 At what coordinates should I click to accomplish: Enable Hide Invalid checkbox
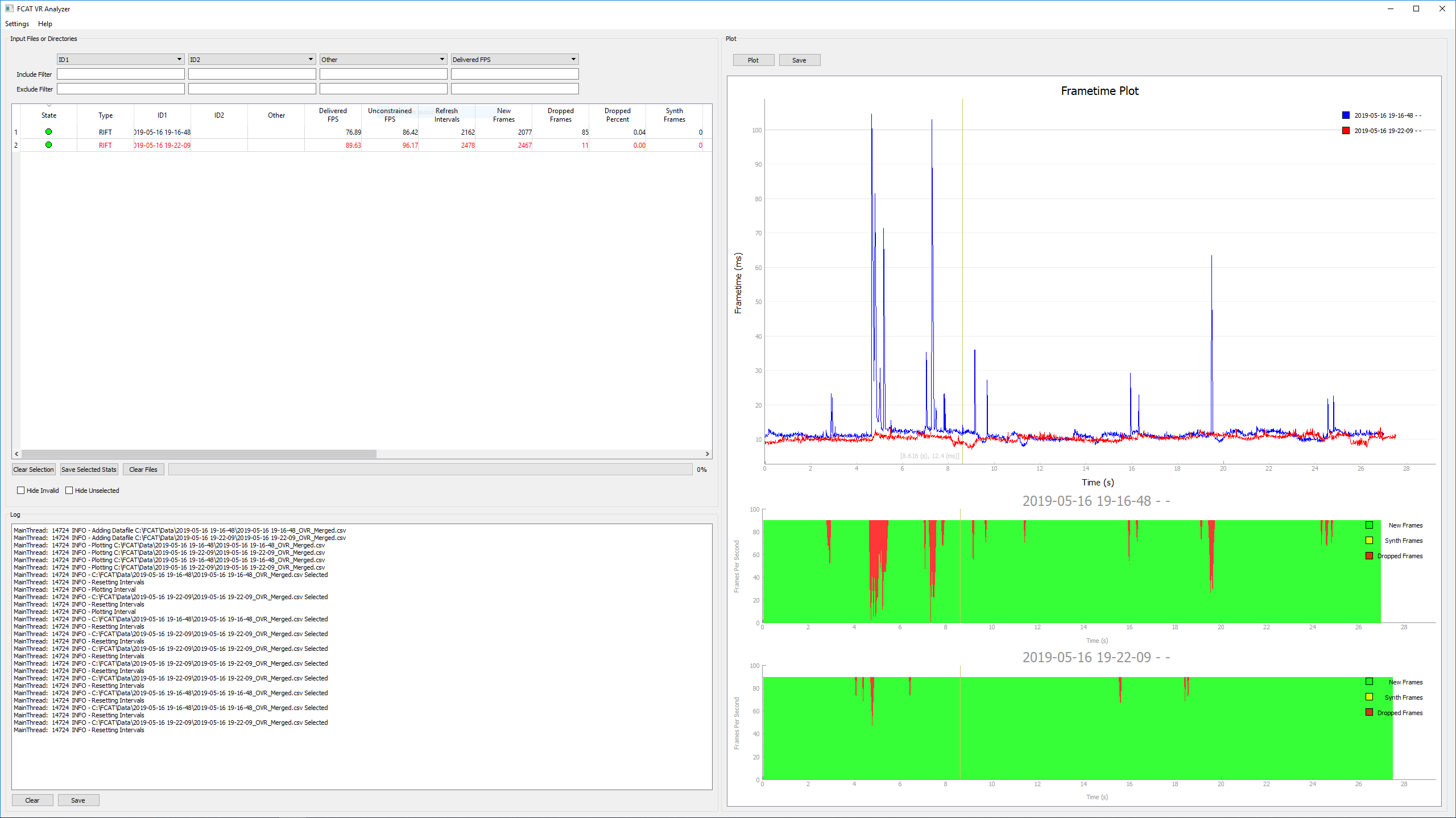coord(21,491)
